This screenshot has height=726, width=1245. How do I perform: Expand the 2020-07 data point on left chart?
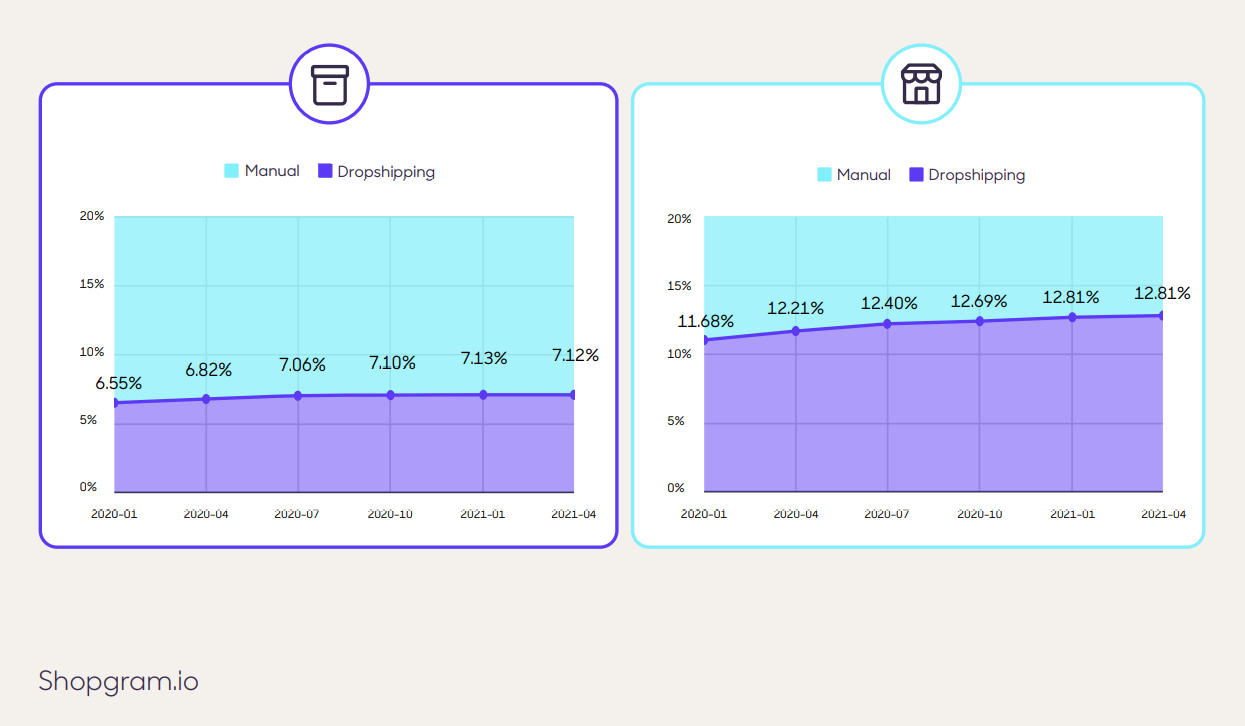click(299, 395)
